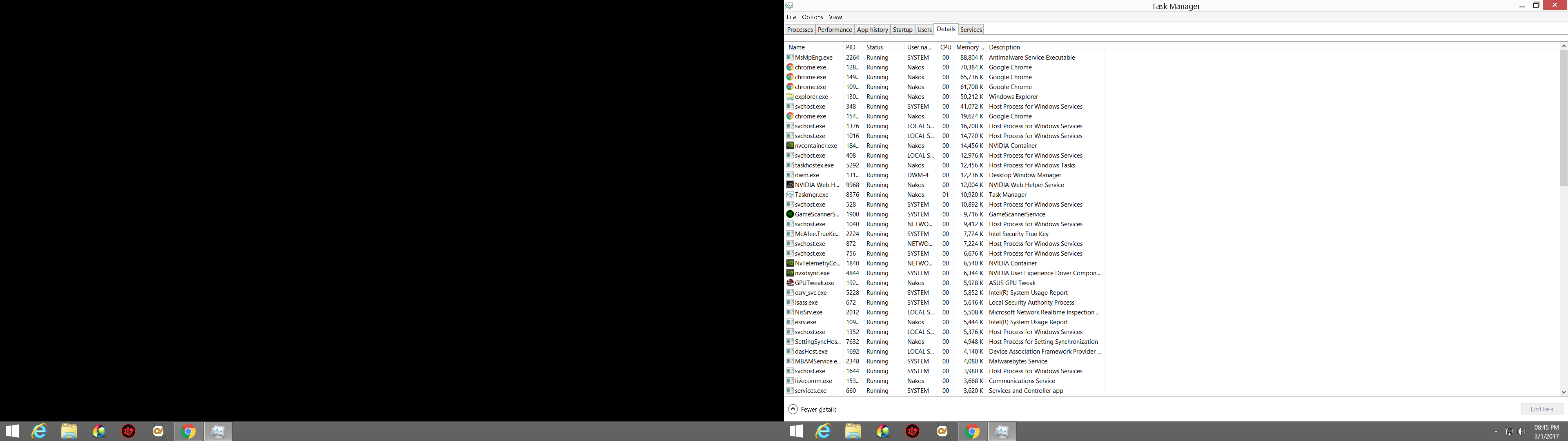
Task: Open the View menu
Action: coord(835,17)
